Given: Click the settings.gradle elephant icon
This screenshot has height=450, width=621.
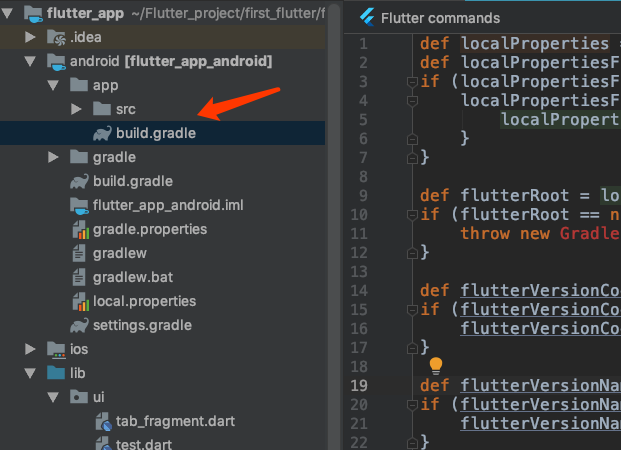Looking at the screenshot, I should coord(79,326).
